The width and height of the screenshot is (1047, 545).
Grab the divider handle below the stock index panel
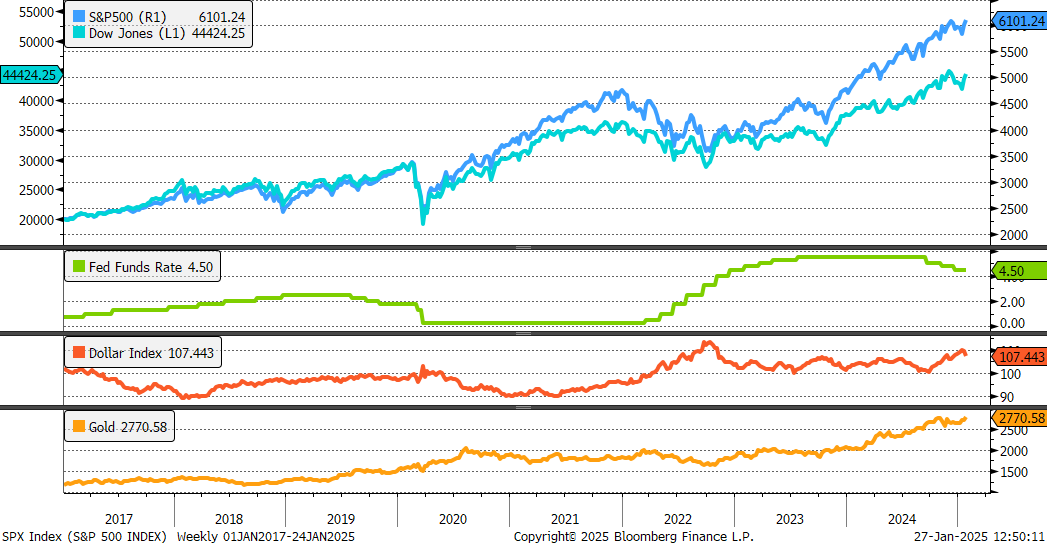pyautogui.click(x=521, y=246)
